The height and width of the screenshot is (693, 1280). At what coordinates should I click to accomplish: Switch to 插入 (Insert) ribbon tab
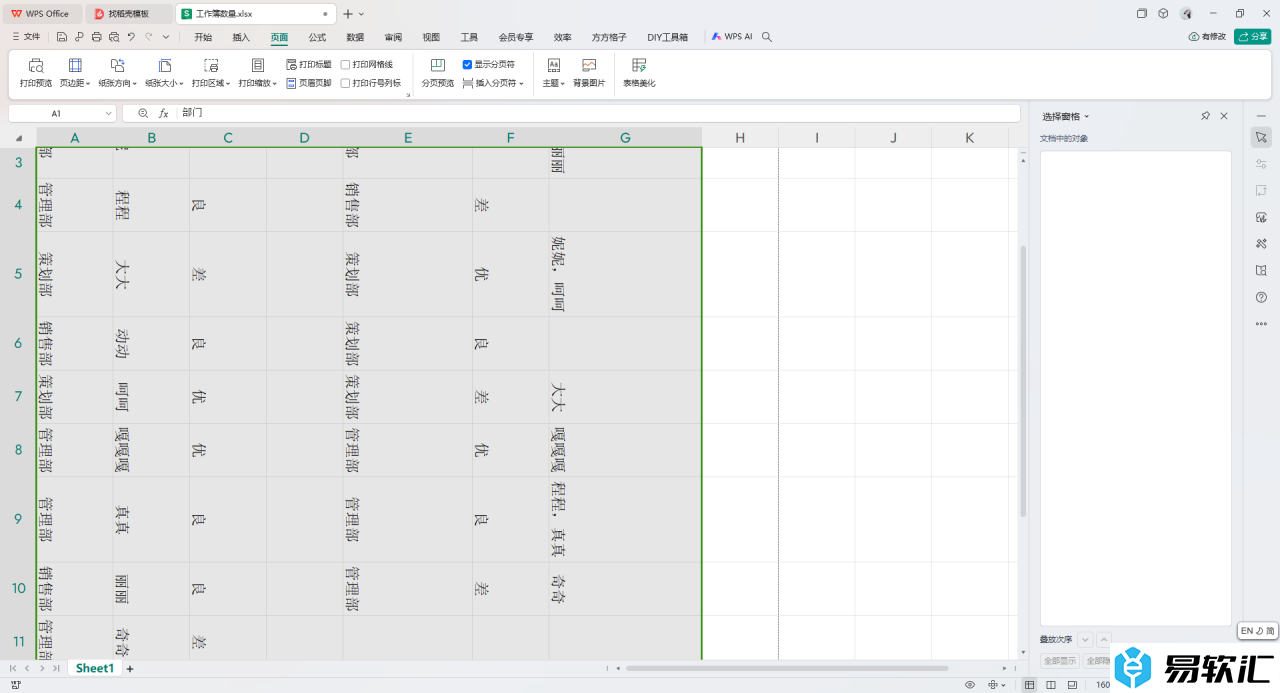(241, 37)
